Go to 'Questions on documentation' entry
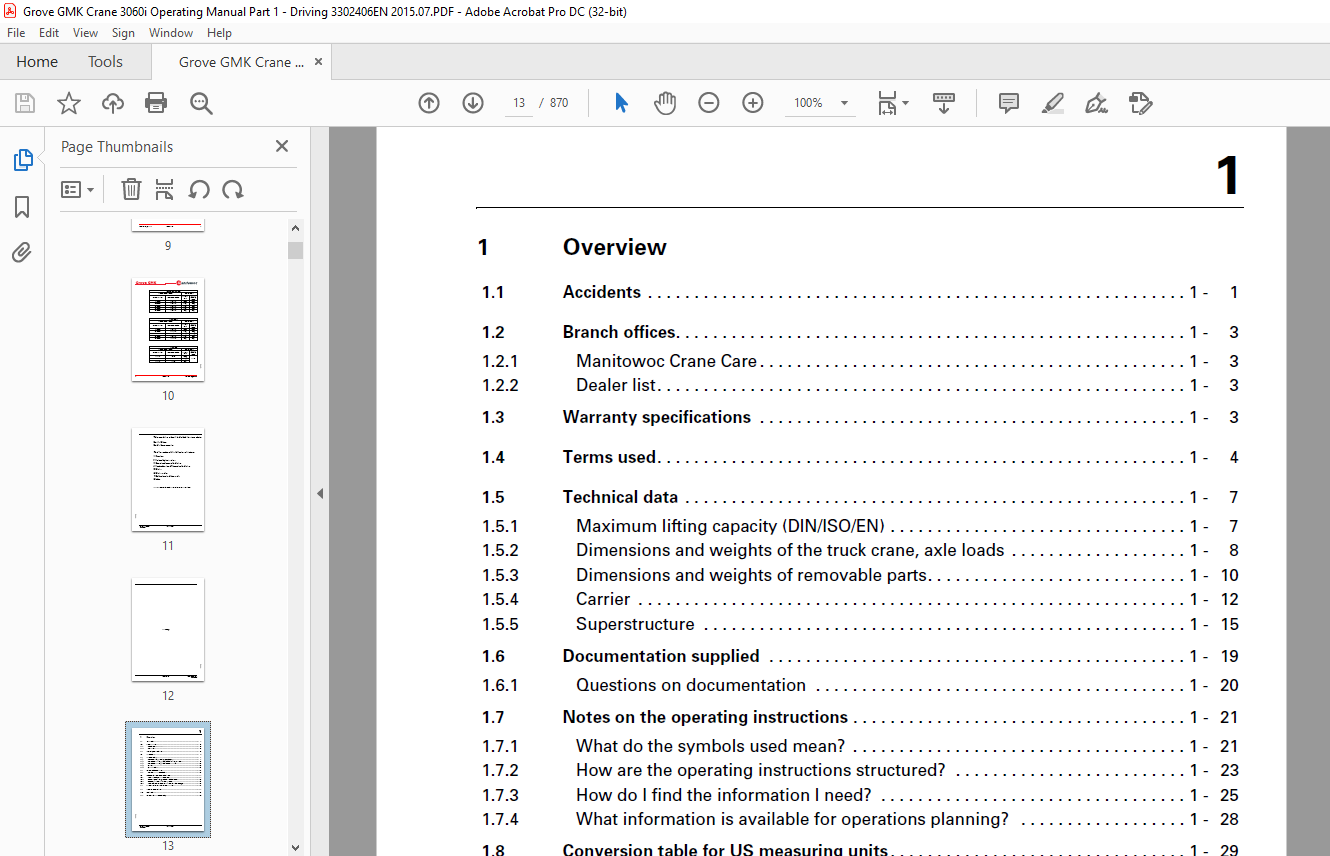The height and width of the screenshot is (856, 1330). 691,685
